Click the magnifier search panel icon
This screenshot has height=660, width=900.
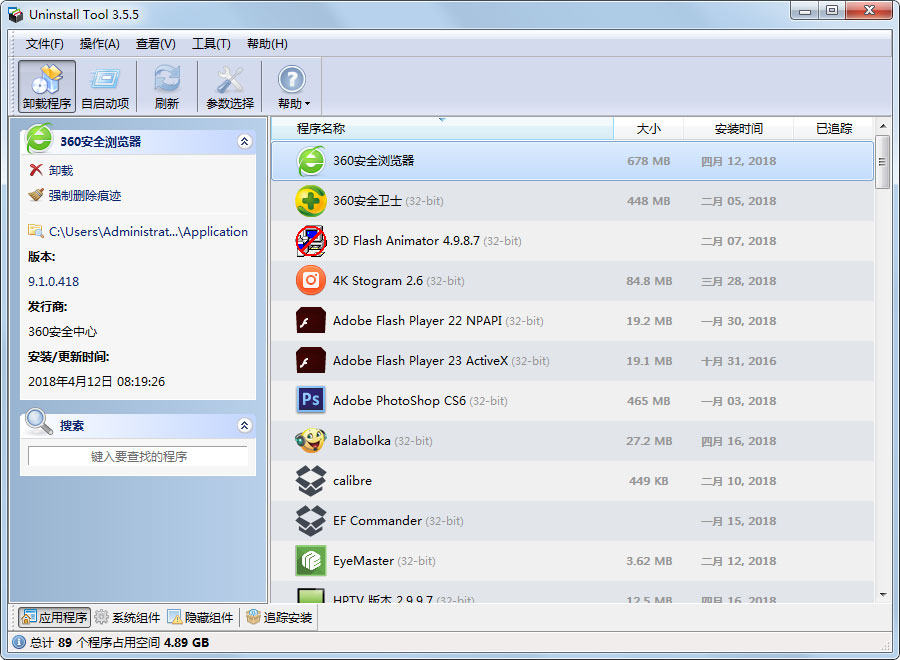[38, 422]
